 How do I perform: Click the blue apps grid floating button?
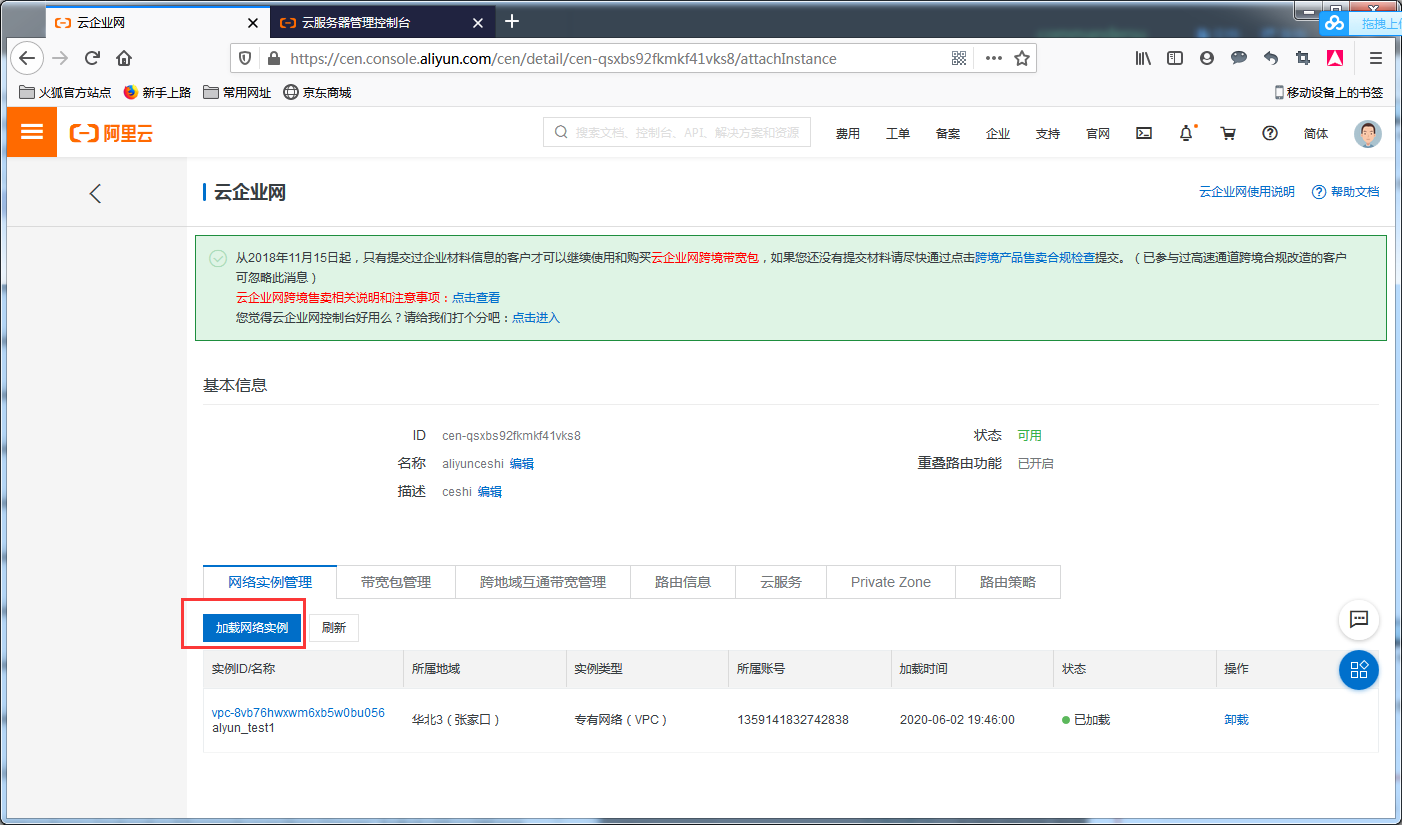[1358, 670]
